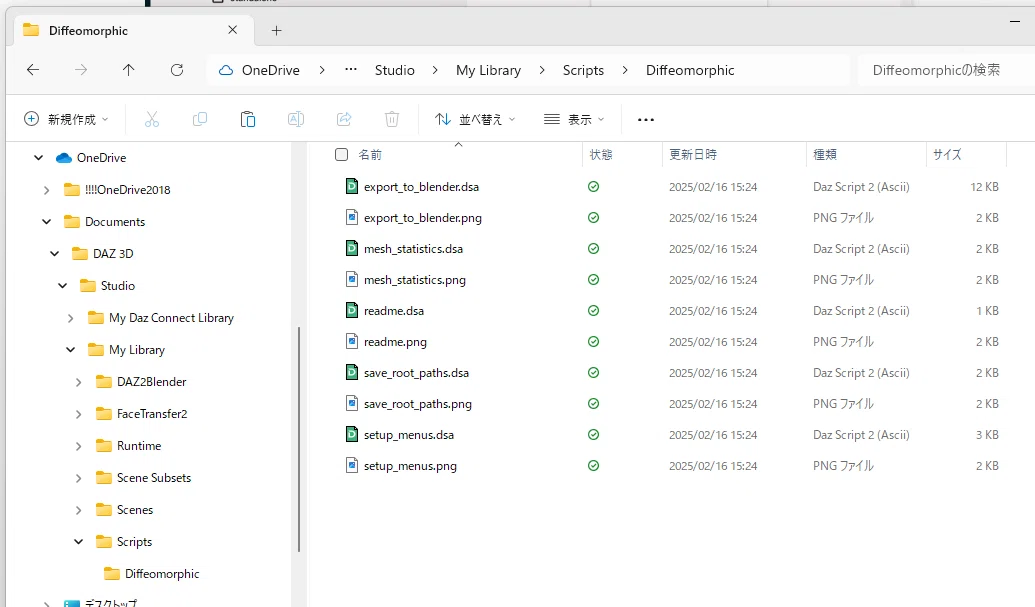
Task: Refresh the current folder view
Action: 177,70
